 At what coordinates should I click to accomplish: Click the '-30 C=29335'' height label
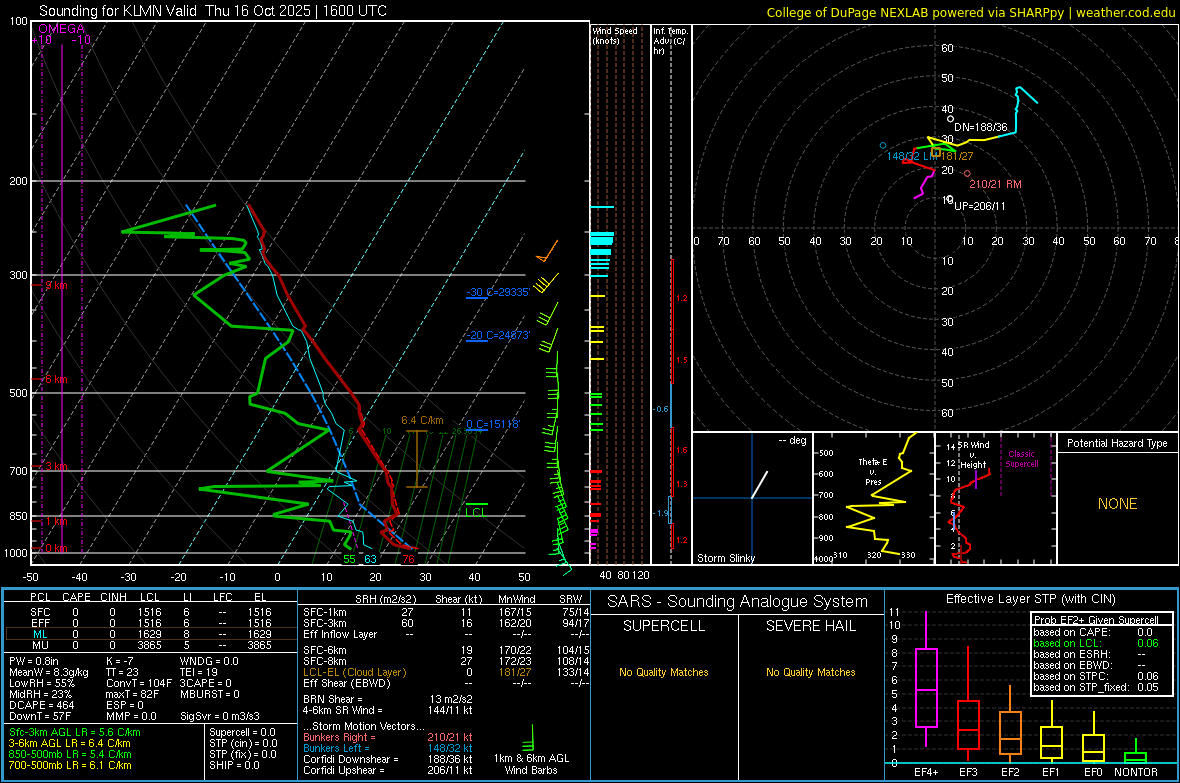pos(498,292)
